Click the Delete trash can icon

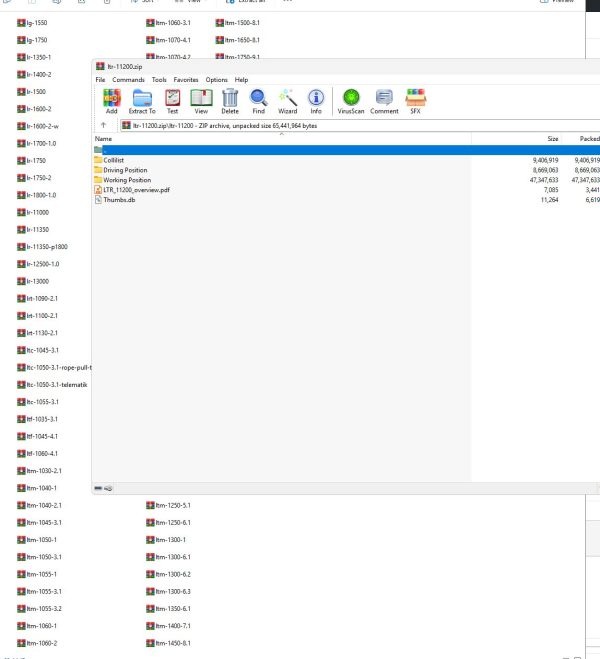[x=230, y=101]
